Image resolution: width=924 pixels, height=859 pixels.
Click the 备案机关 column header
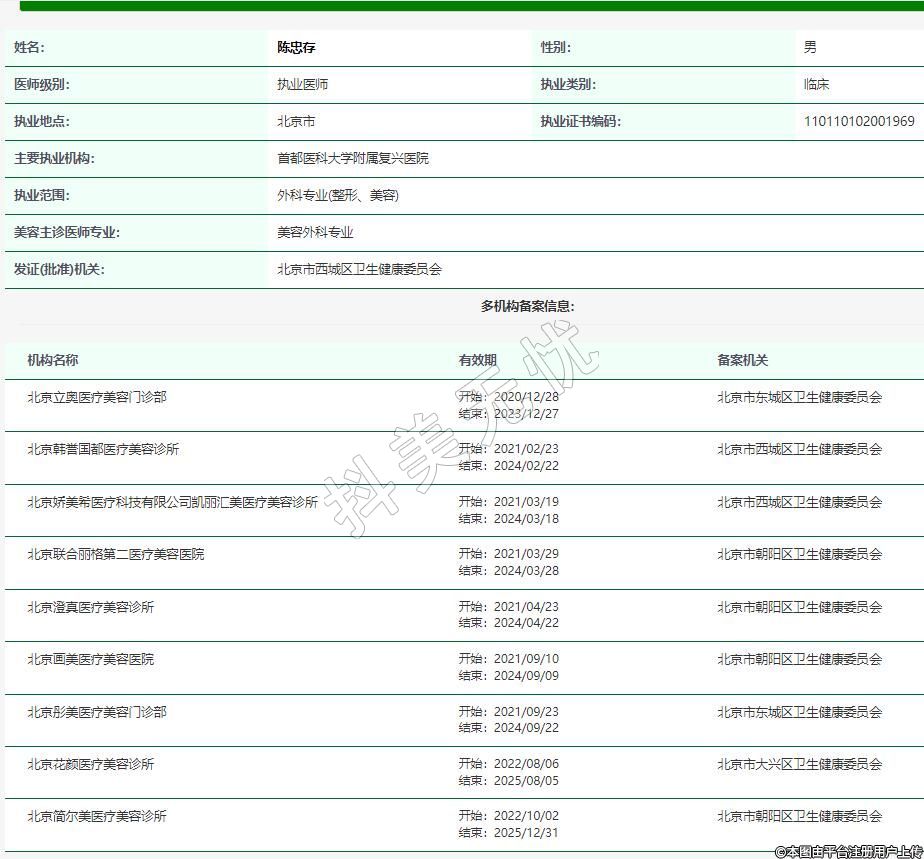(742, 360)
